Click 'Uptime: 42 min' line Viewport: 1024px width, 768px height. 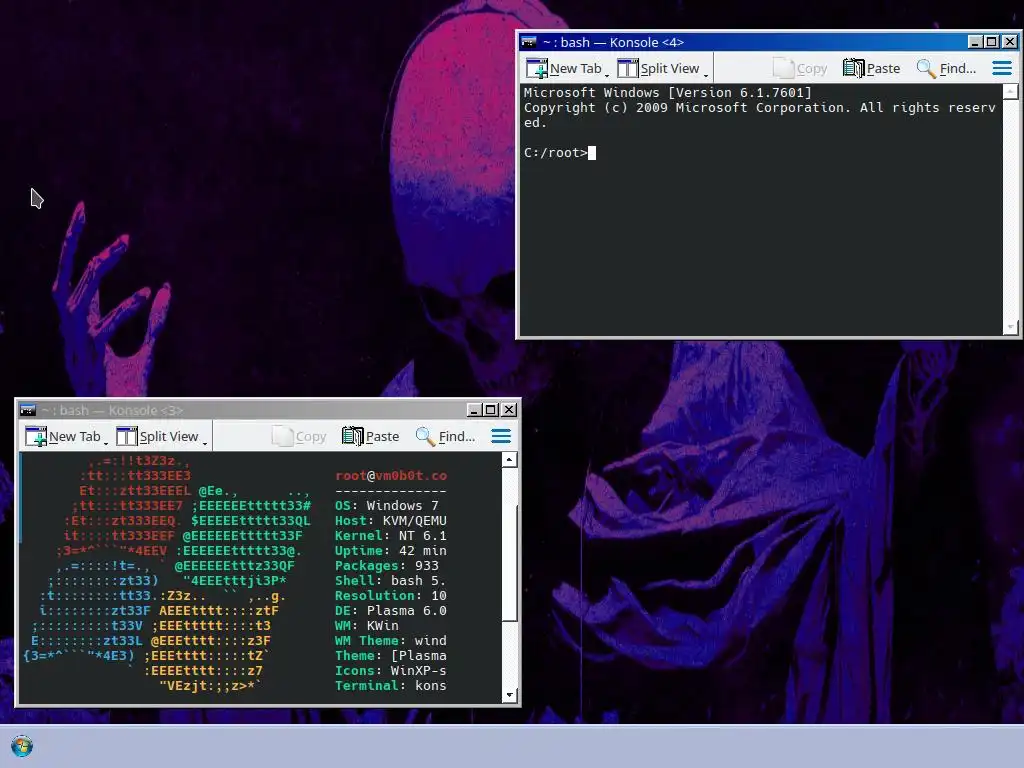[391, 551]
